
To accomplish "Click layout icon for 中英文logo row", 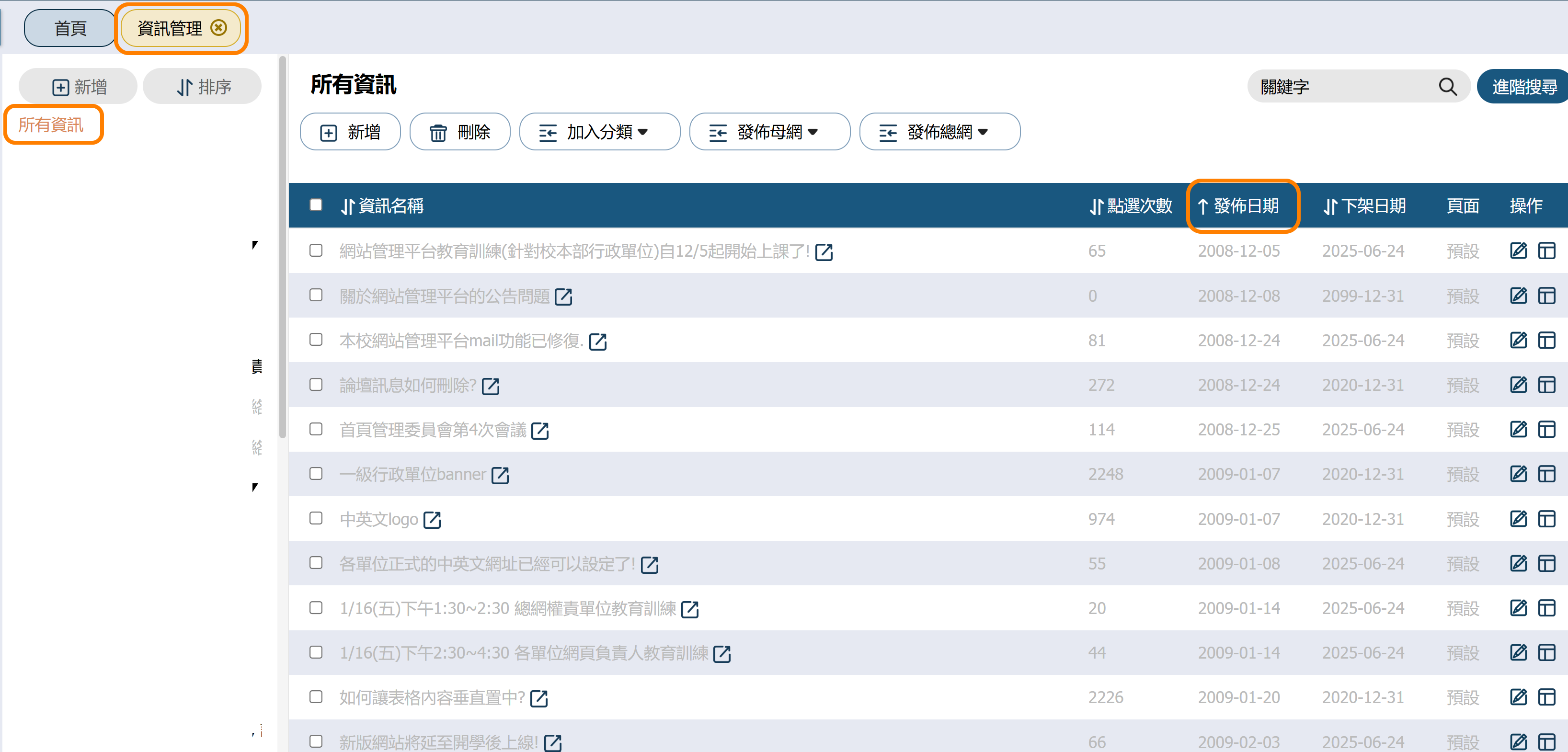I will [1546, 519].
